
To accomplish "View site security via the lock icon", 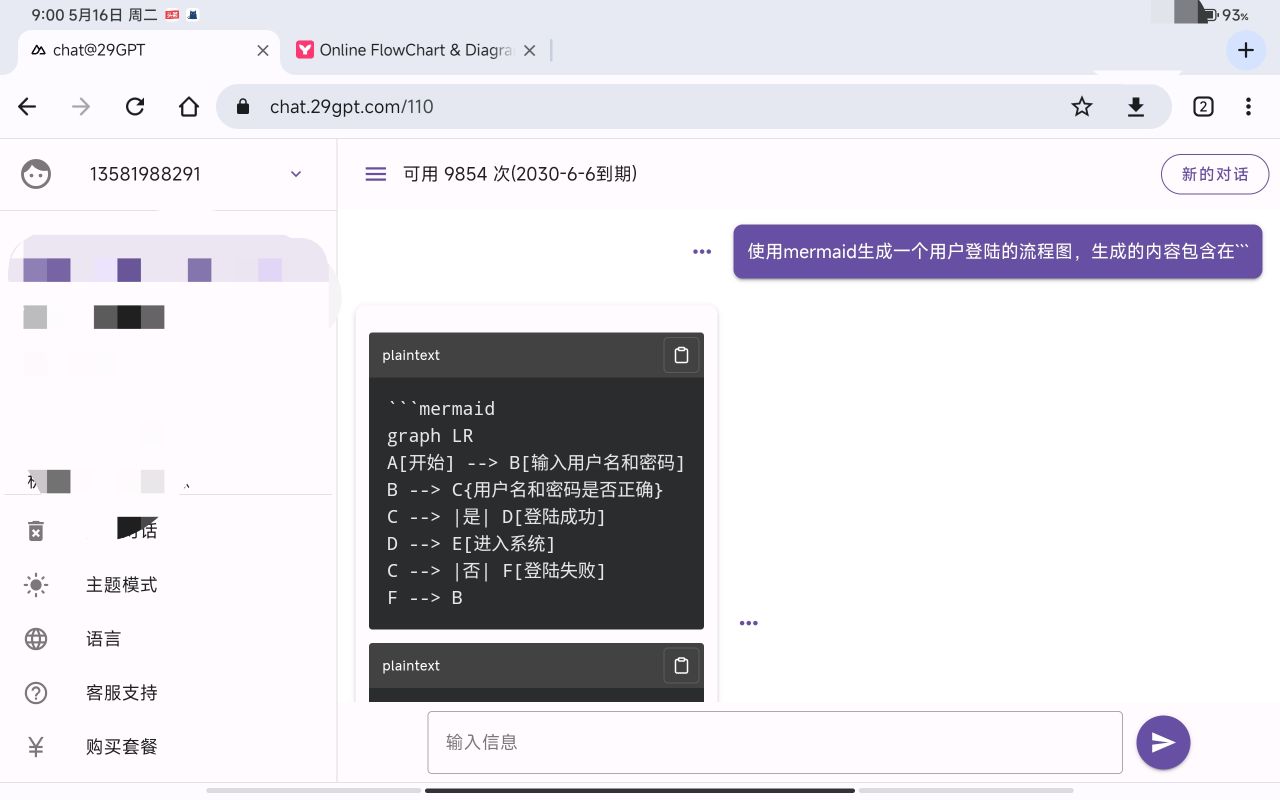I will (242, 107).
